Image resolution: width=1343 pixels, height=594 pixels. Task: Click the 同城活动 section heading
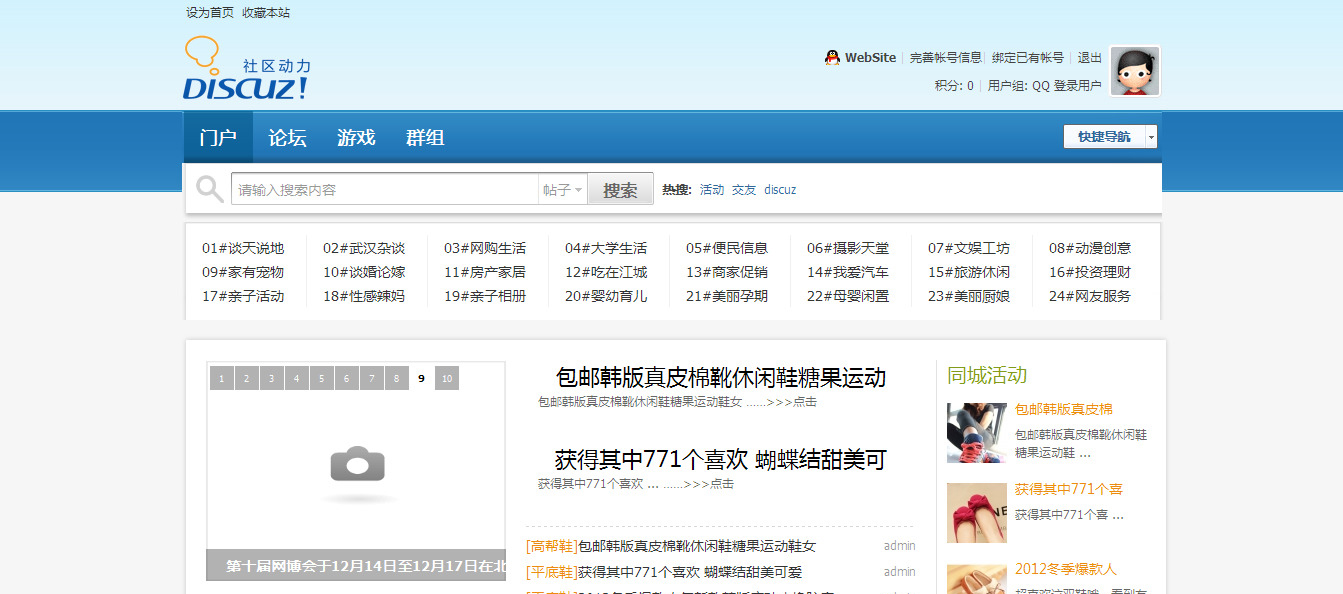click(x=987, y=376)
